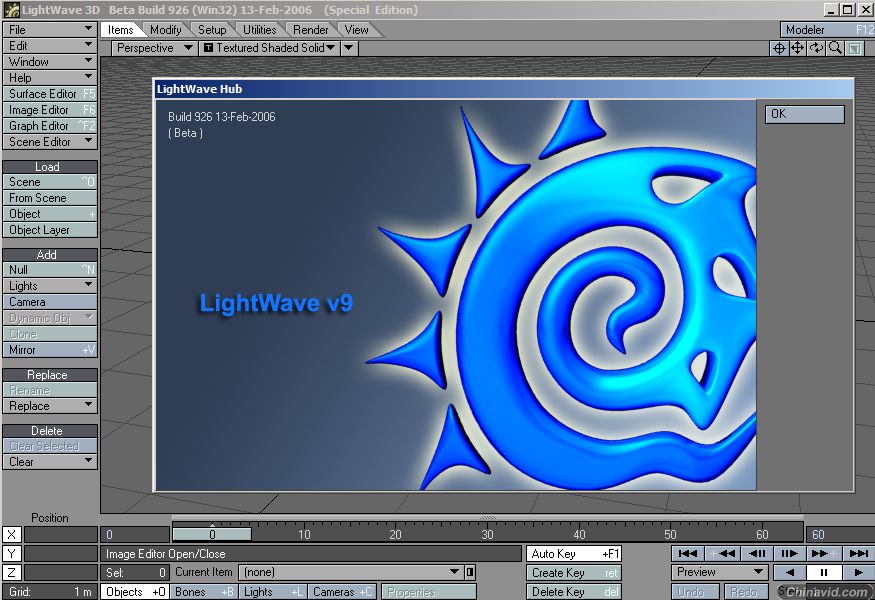Open the Replace dropdown
The image size is (875, 600).
click(x=50, y=406)
